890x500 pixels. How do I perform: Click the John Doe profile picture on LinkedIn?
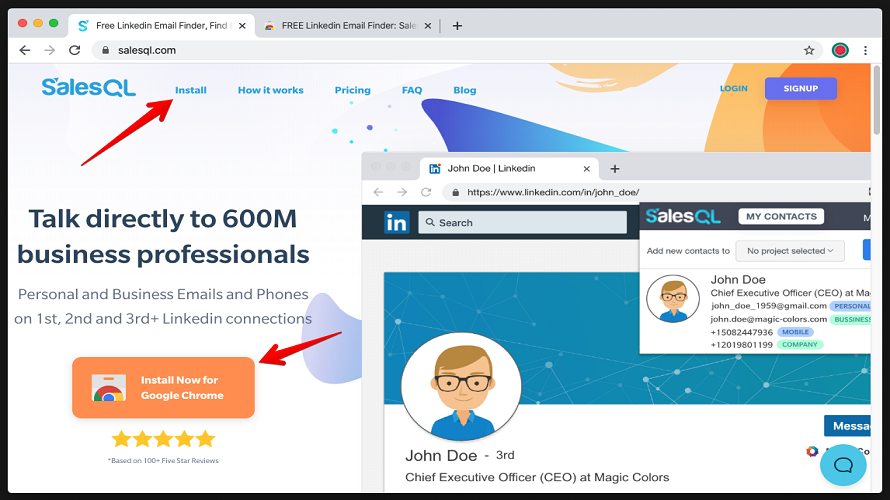[x=461, y=387]
